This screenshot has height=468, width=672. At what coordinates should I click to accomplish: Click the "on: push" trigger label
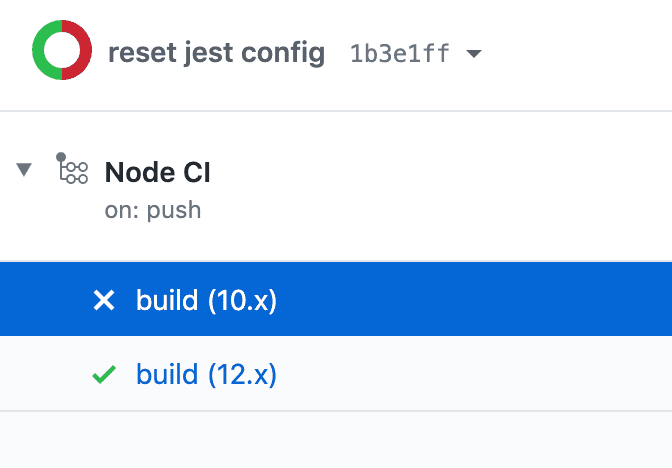pyautogui.click(x=153, y=210)
